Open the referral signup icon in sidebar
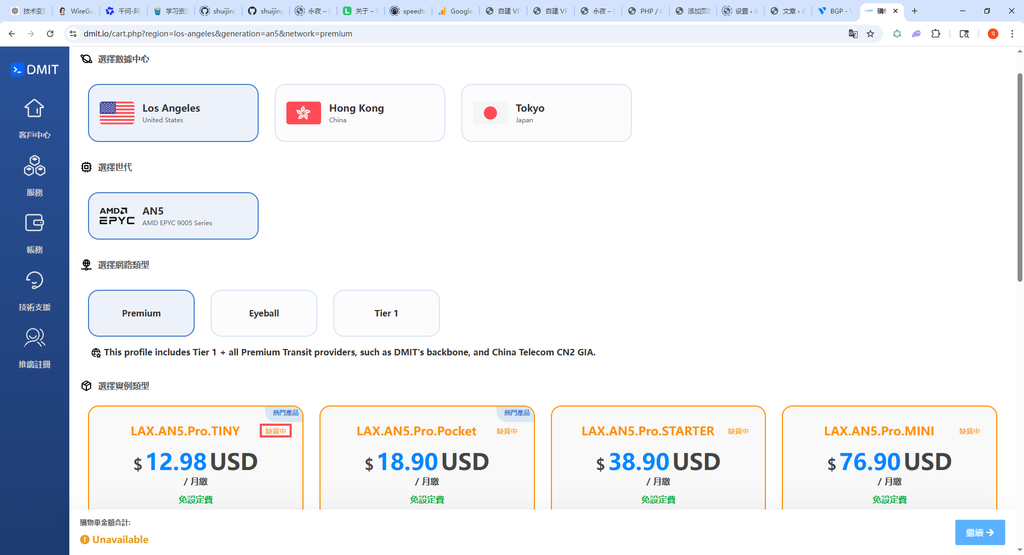 click(x=34, y=338)
